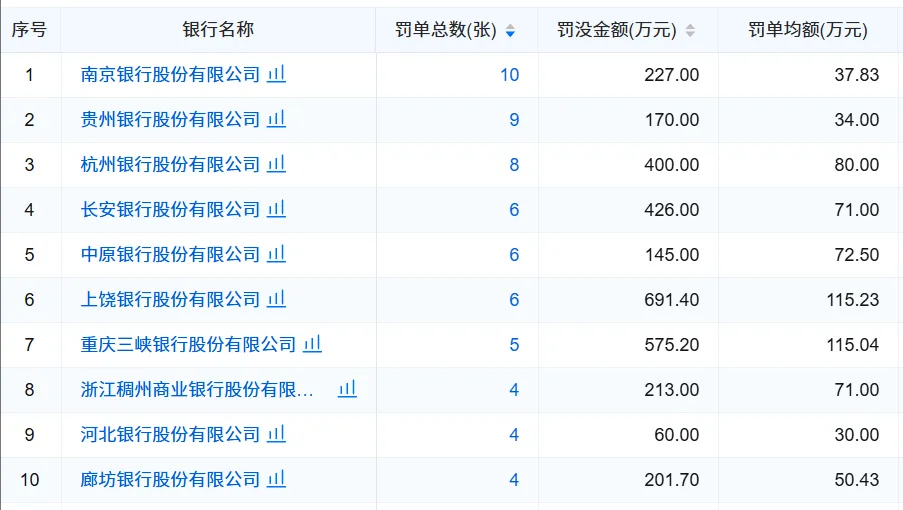The image size is (903, 510).
Task: Click ticket count 8 for 杭州银行
Action: click(x=514, y=165)
